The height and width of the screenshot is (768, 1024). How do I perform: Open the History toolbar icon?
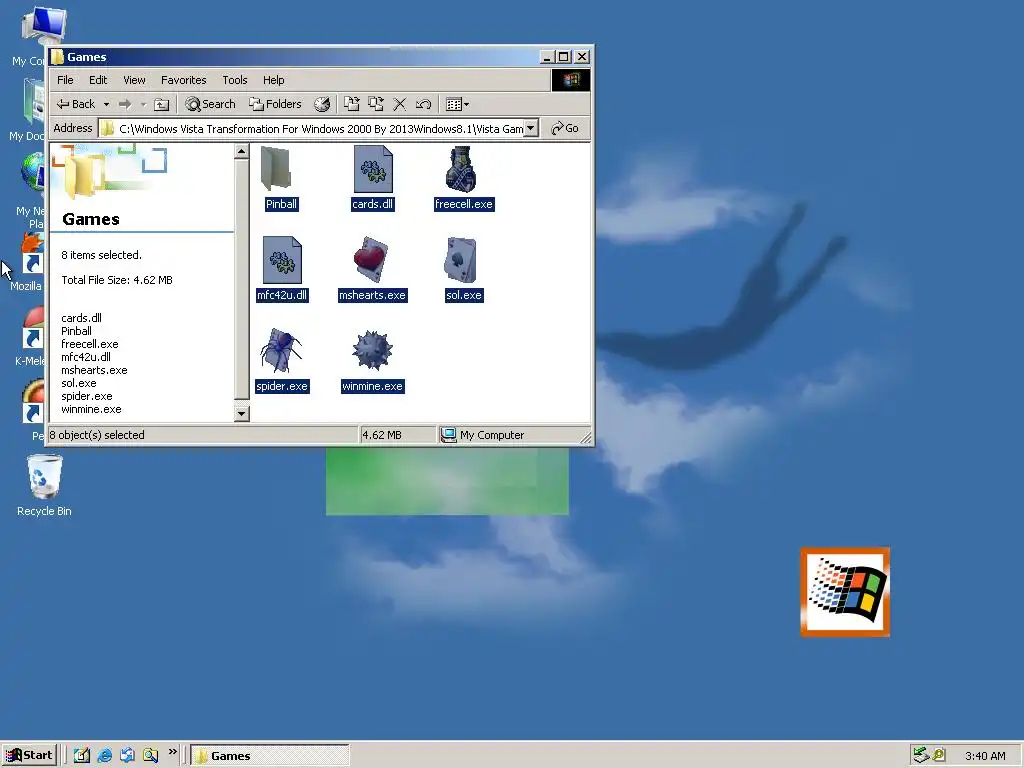pyautogui.click(x=322, y=104)
